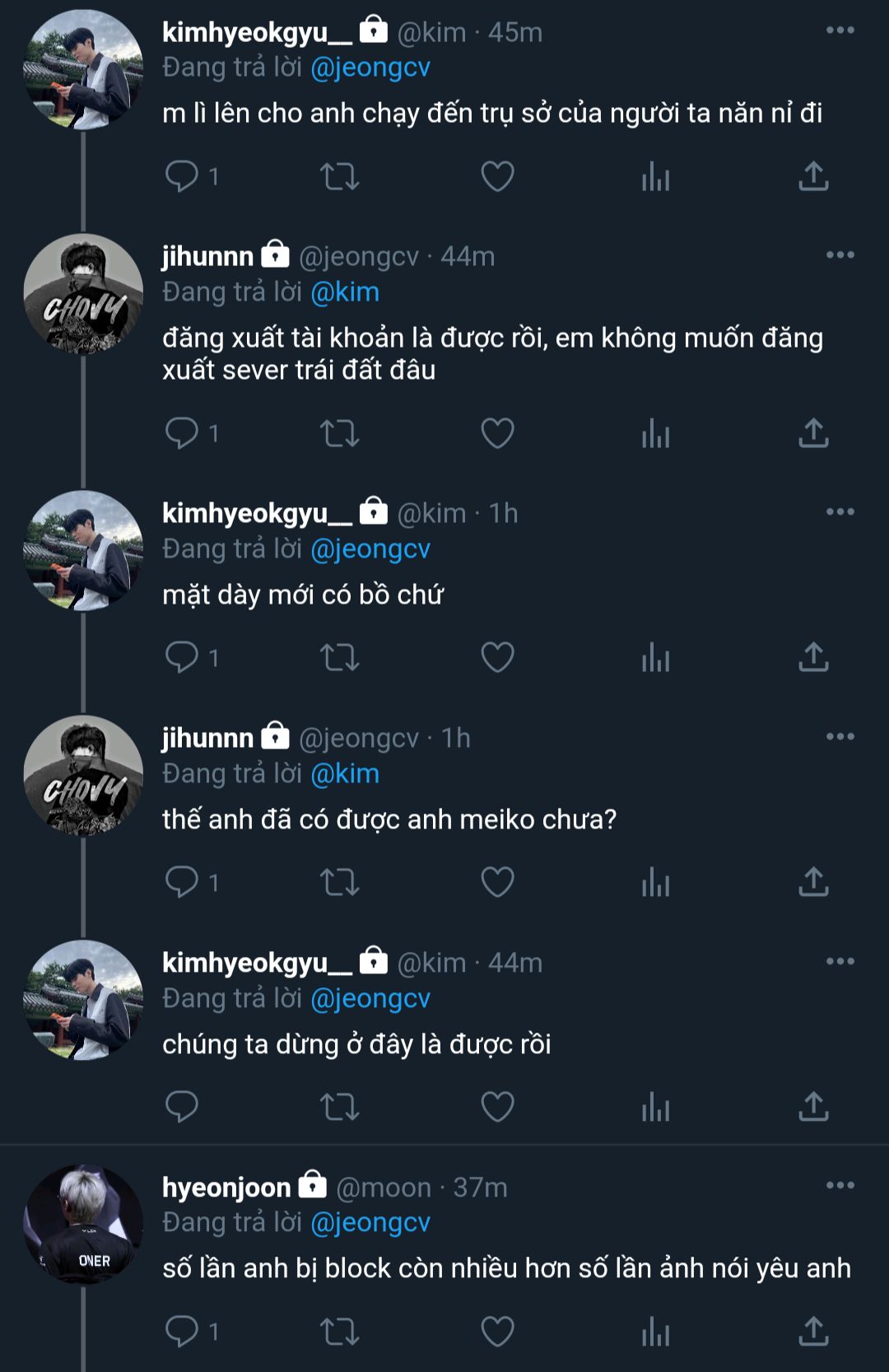Viewport: 889px width, 1372px height.
Task: Open hyeonjoon's profile picture
Action: pyautogui.click(x=83, y=1225)
